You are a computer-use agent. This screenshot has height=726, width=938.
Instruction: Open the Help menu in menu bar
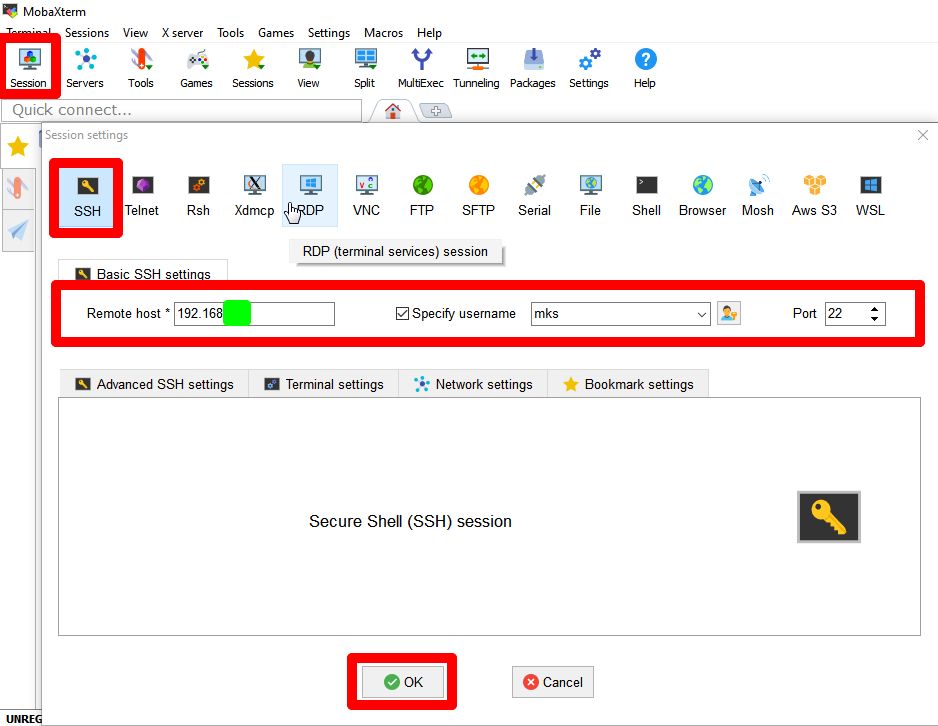tap(429, 32)
